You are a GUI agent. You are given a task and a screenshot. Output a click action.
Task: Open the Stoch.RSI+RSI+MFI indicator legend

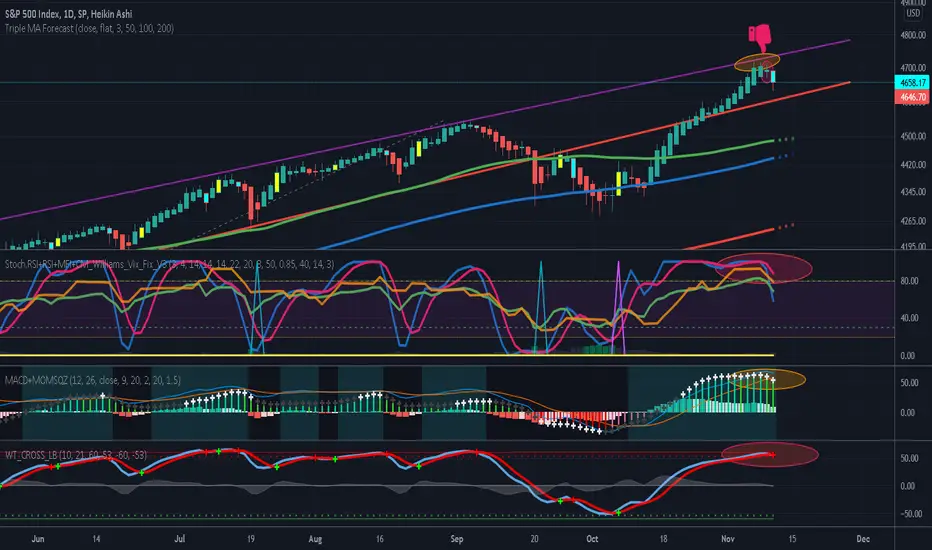point(169,264)
